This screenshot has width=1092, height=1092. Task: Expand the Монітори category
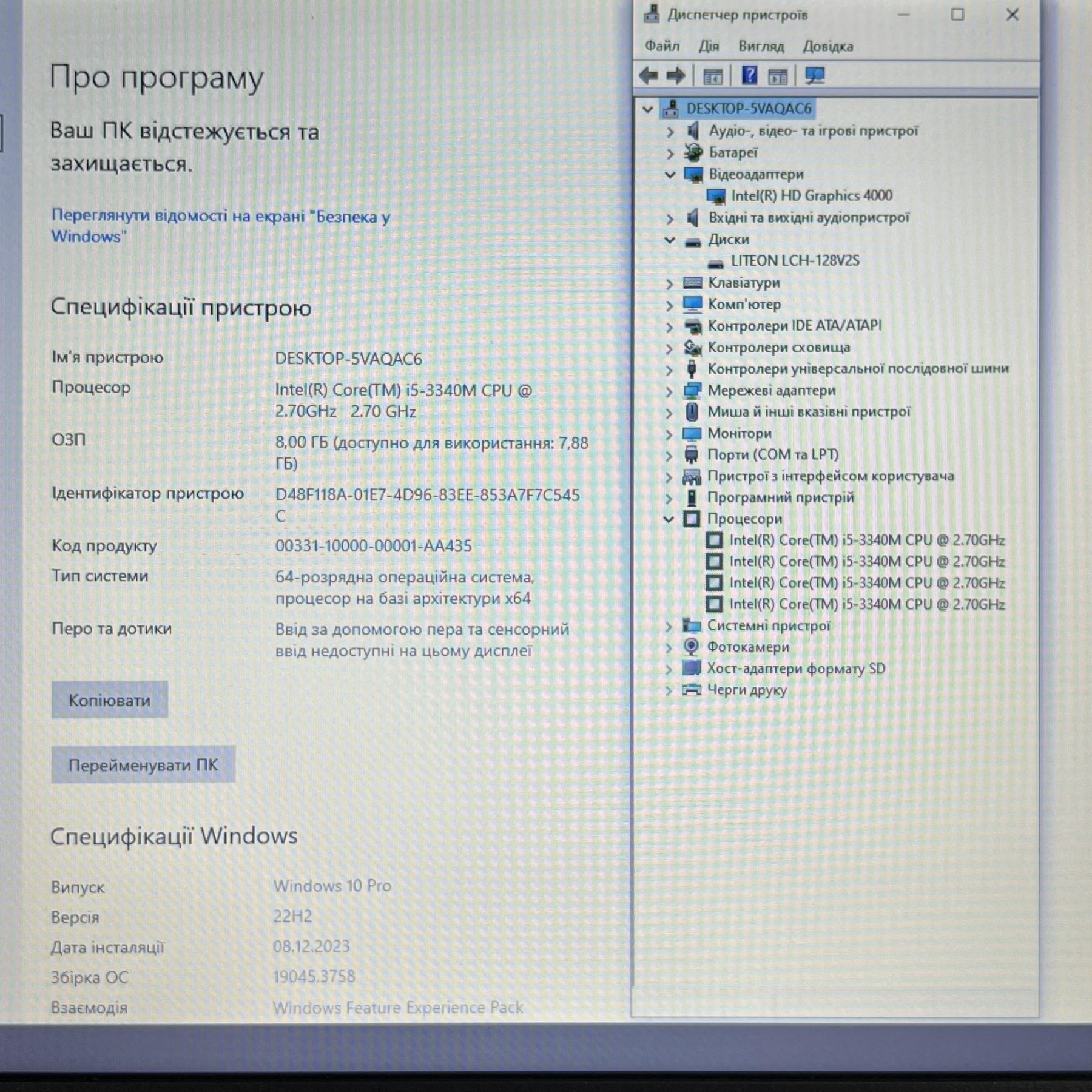click(669, 434)
